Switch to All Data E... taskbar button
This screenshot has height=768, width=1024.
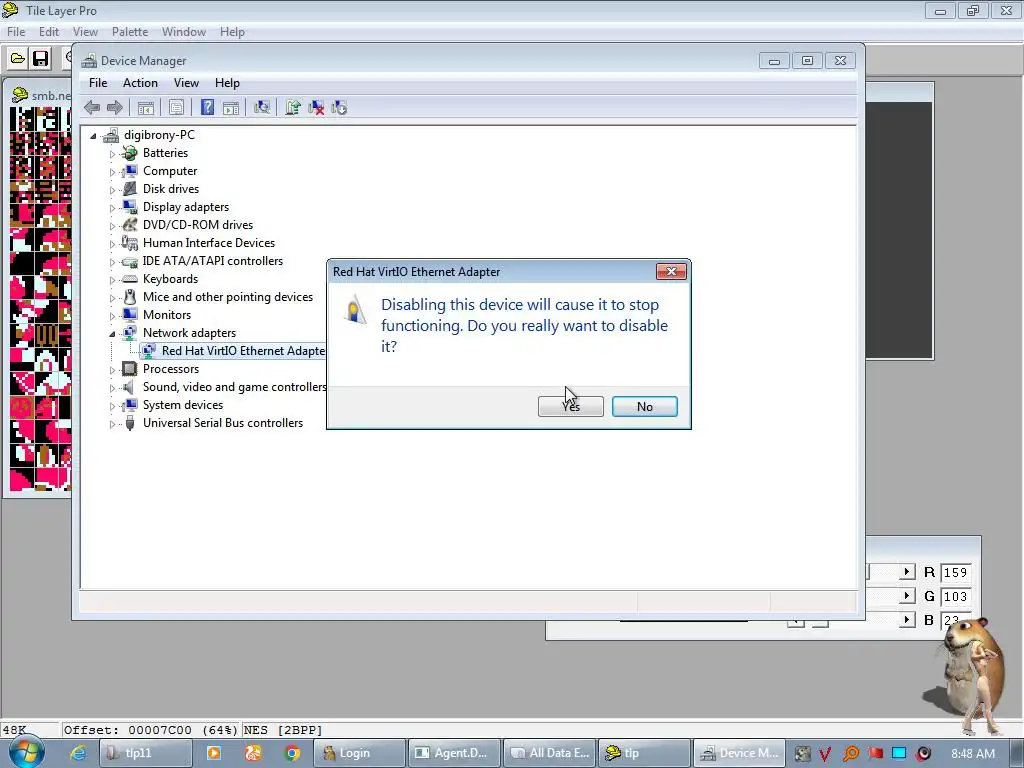click(x=549, y=753)
